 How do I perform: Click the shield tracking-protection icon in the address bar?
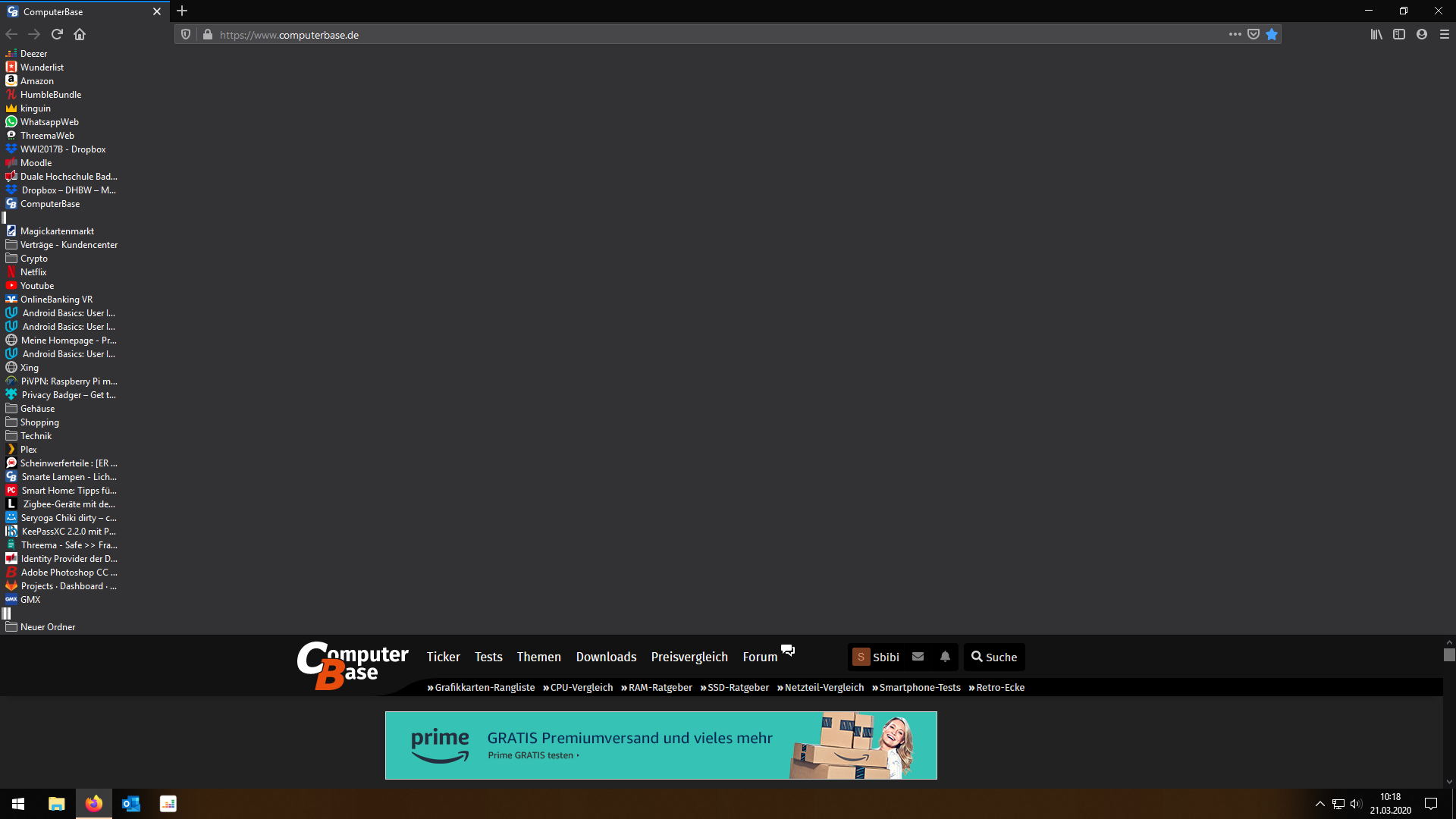(x=186, y=34)
